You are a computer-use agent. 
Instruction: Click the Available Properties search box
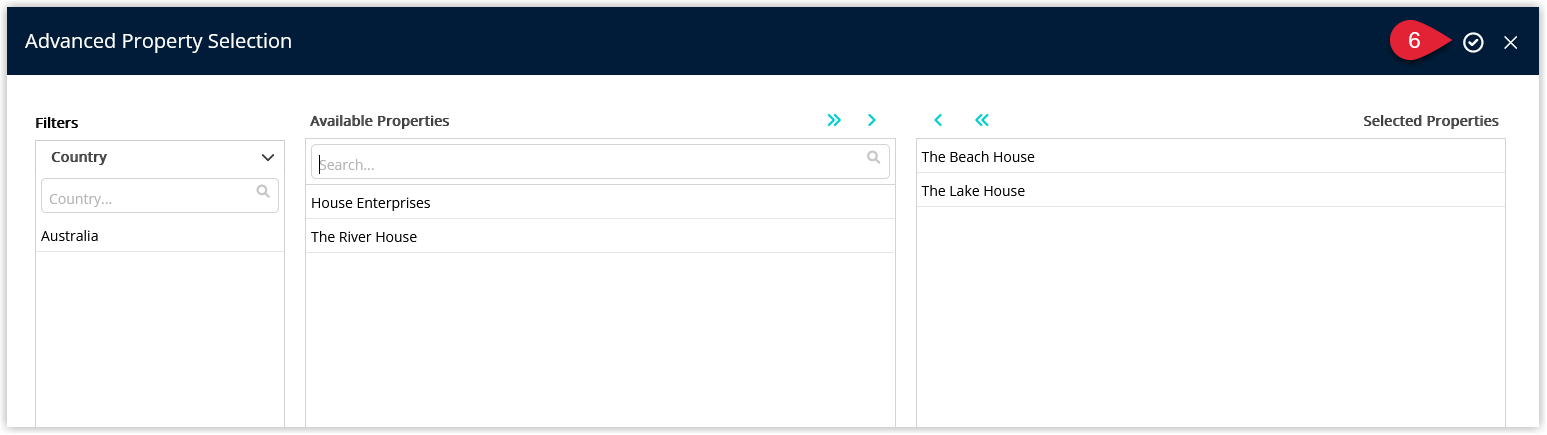pyautogui.click(x=600, y=162)
